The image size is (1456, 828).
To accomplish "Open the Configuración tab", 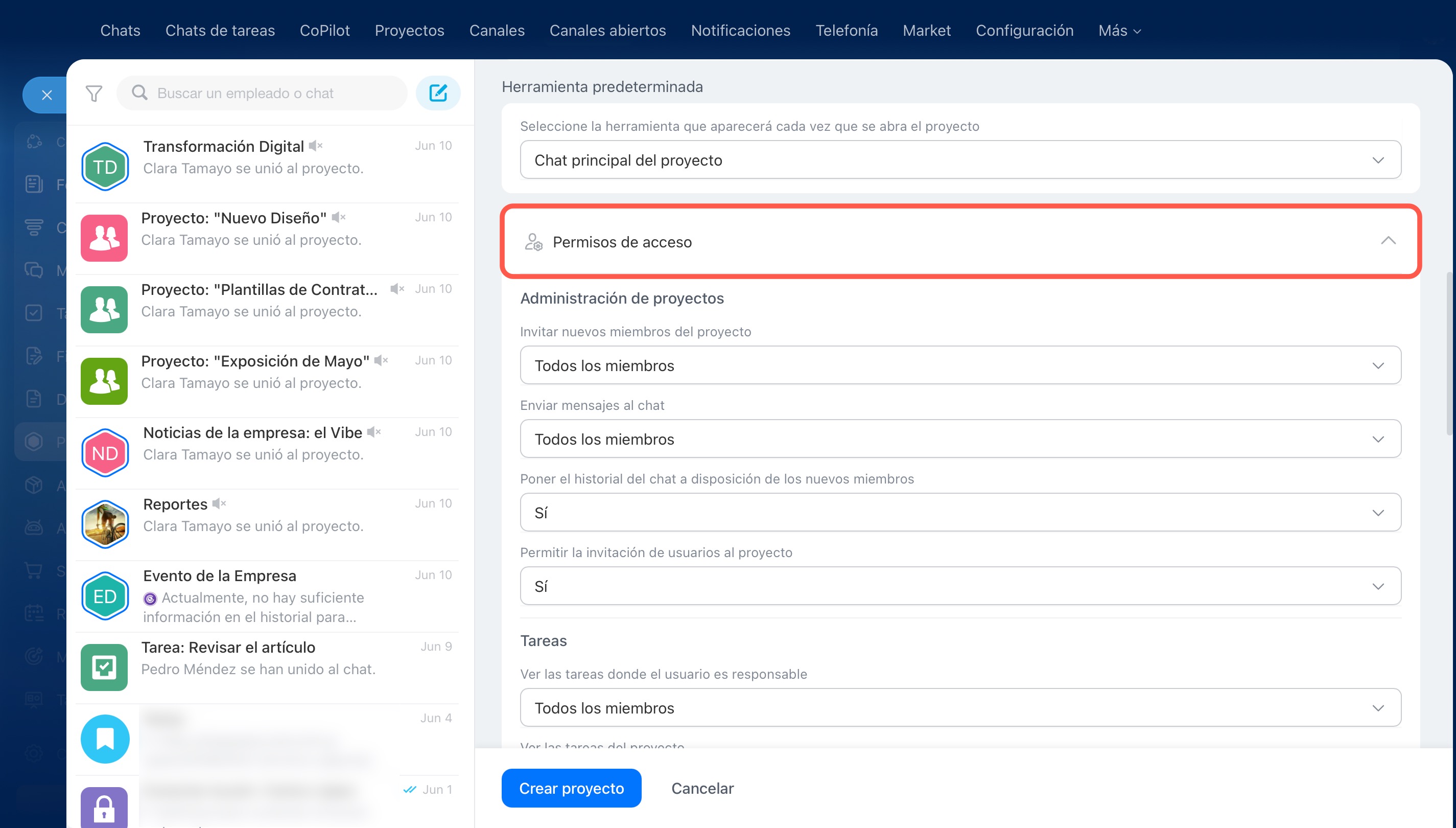I will [1024, 31].
